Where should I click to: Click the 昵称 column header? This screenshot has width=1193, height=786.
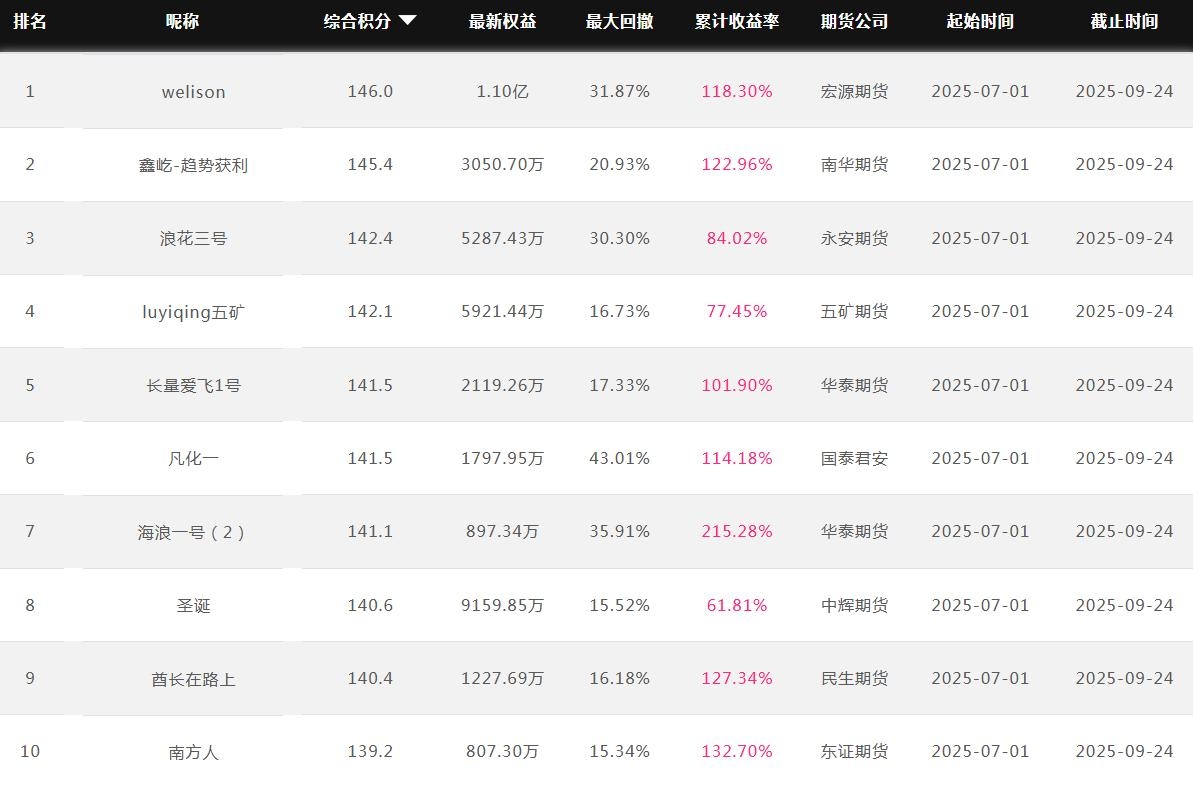click(x=182, y=21)
